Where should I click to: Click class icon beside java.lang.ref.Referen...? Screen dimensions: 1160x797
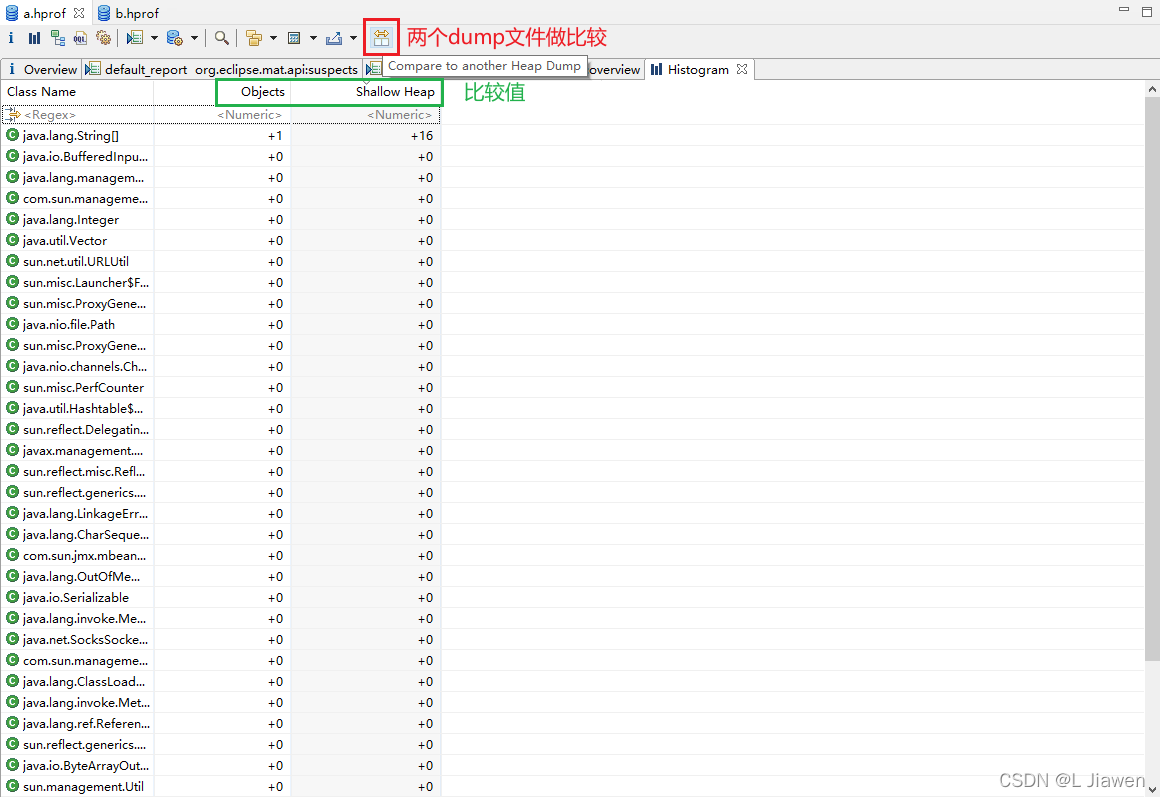pyautogui.click(x=12, y=723)
